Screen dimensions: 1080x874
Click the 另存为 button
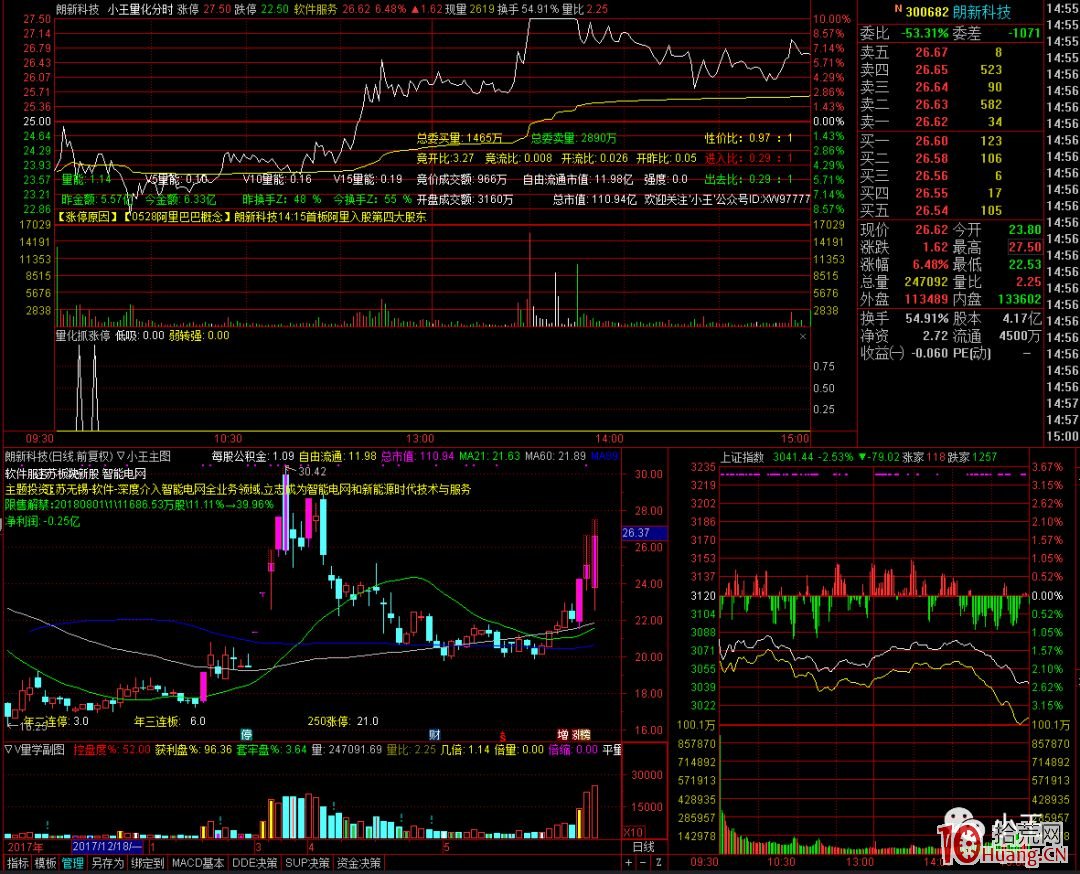coord(107,863)
